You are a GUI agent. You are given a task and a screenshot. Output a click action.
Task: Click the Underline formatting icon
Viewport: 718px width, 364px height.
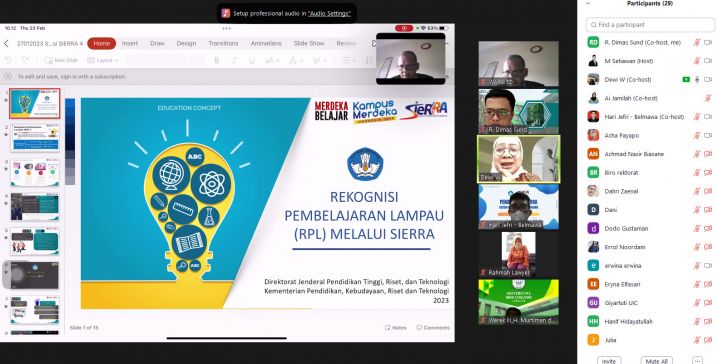(x=251, y=60)
